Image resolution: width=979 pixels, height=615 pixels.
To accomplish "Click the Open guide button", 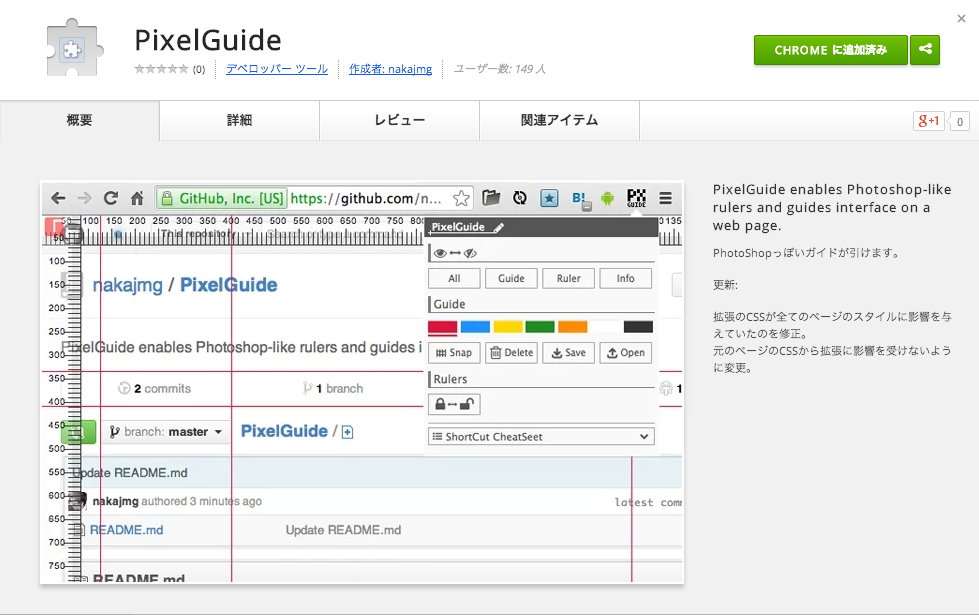I will pos(626,353).
